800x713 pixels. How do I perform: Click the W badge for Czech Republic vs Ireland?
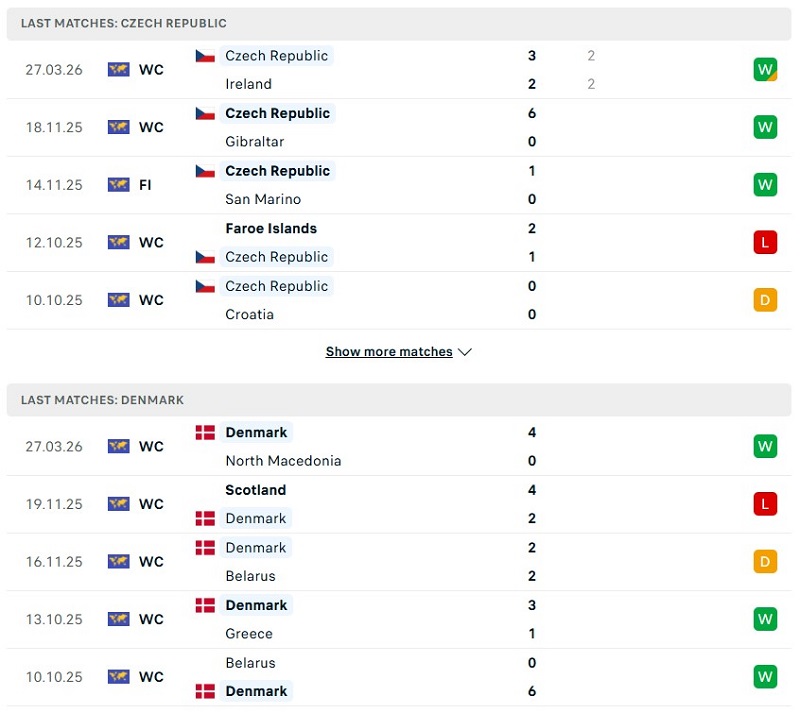point(765,70)
